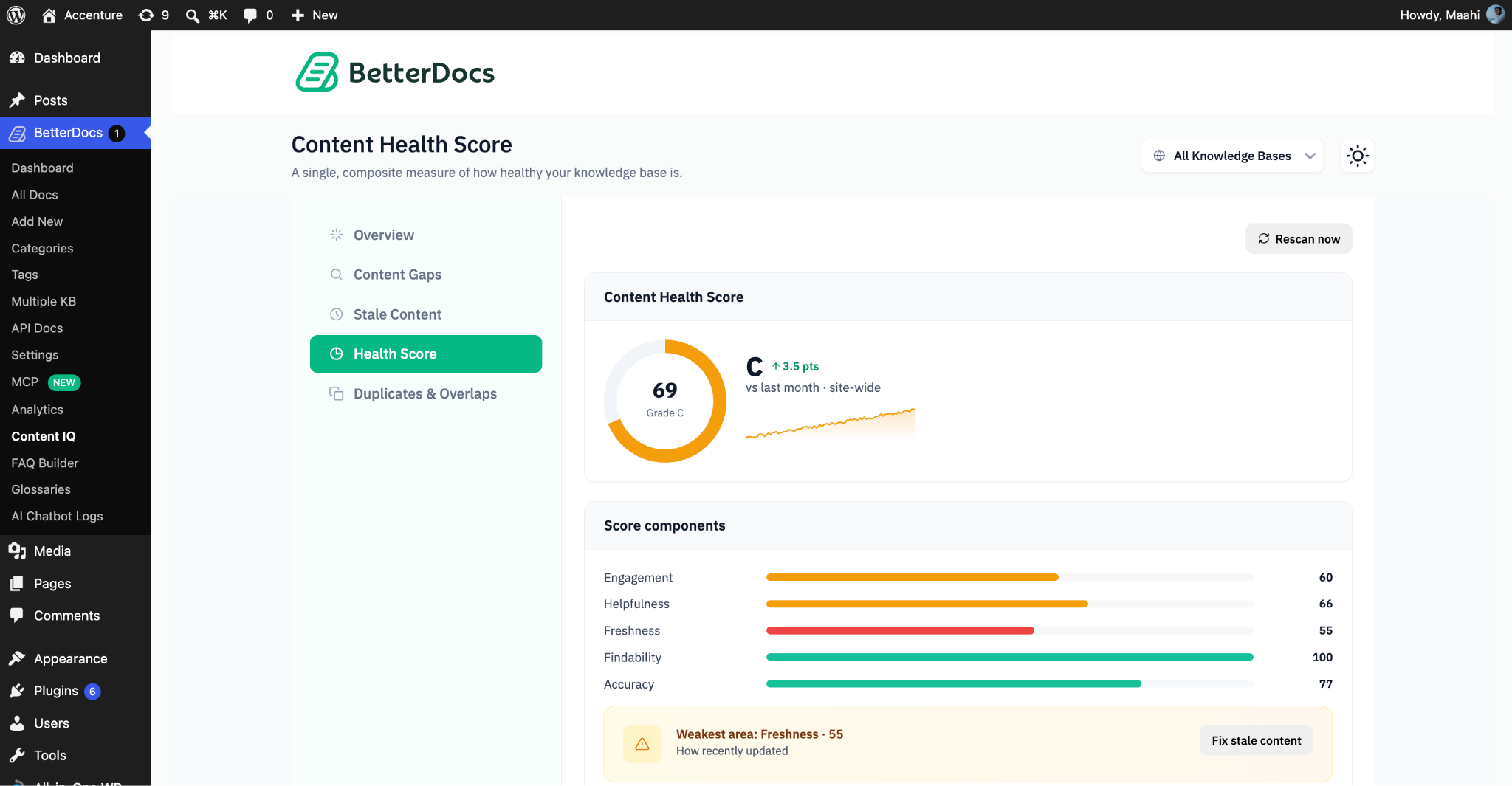Image resolution: width=1512 pixels, height=786 pixels.
Task: Click the health score trend sparkline
Action: pos(831,424)
